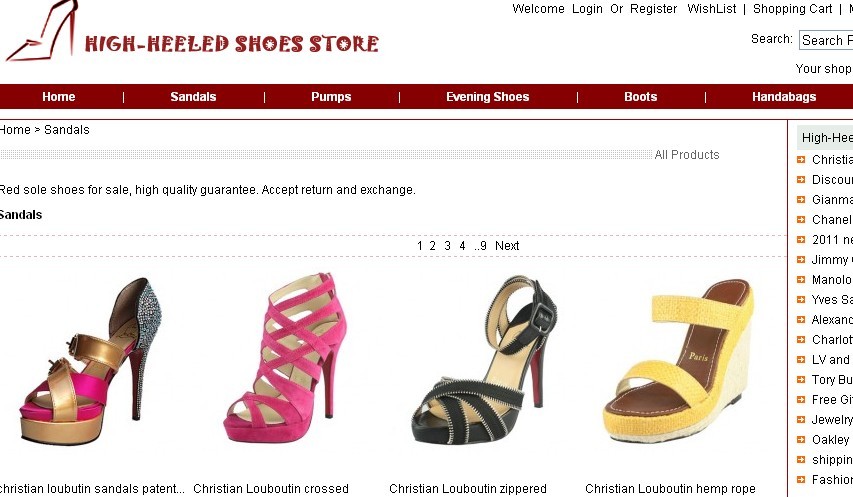Open the Evening Shoes menu item

click(x=487, y=97)
